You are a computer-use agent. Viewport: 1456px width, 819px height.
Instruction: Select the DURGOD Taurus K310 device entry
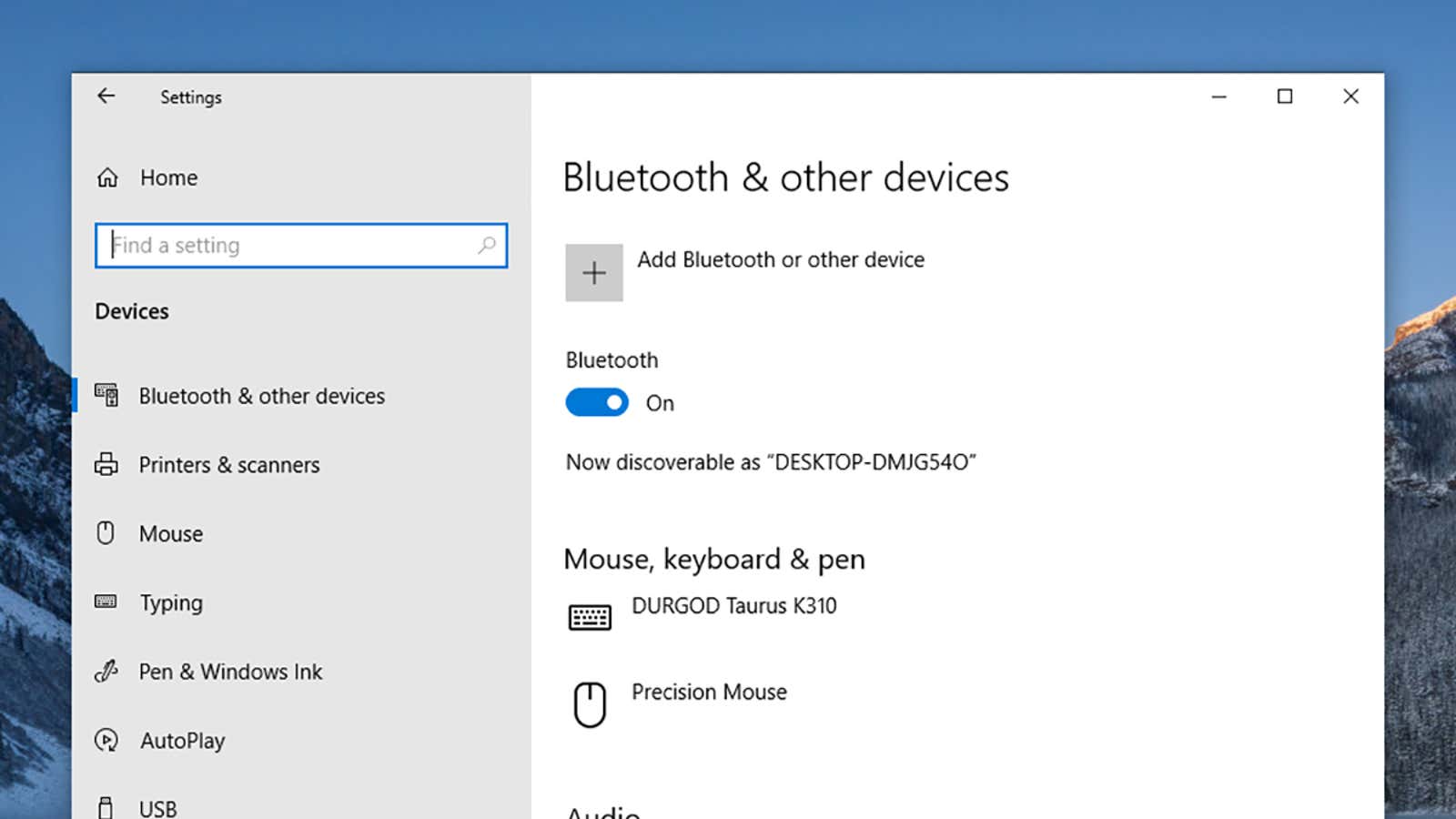[735, 606]
